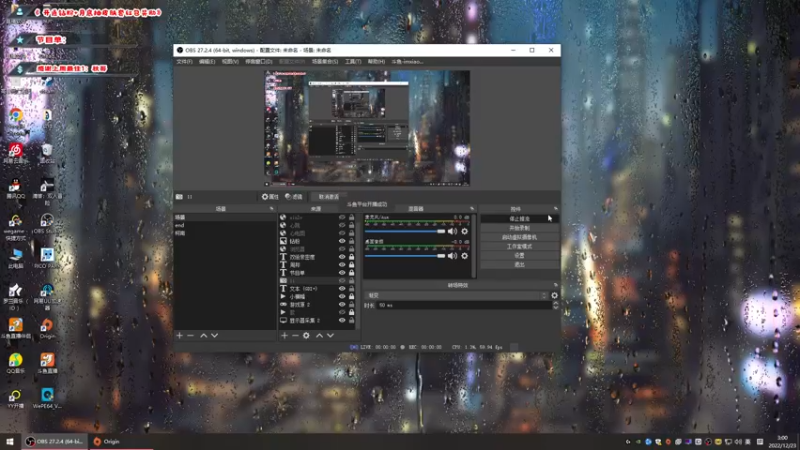Start the virtual camera
This screenshot has height=450, width=800.
pyautogui.click(x=519, y=237)
